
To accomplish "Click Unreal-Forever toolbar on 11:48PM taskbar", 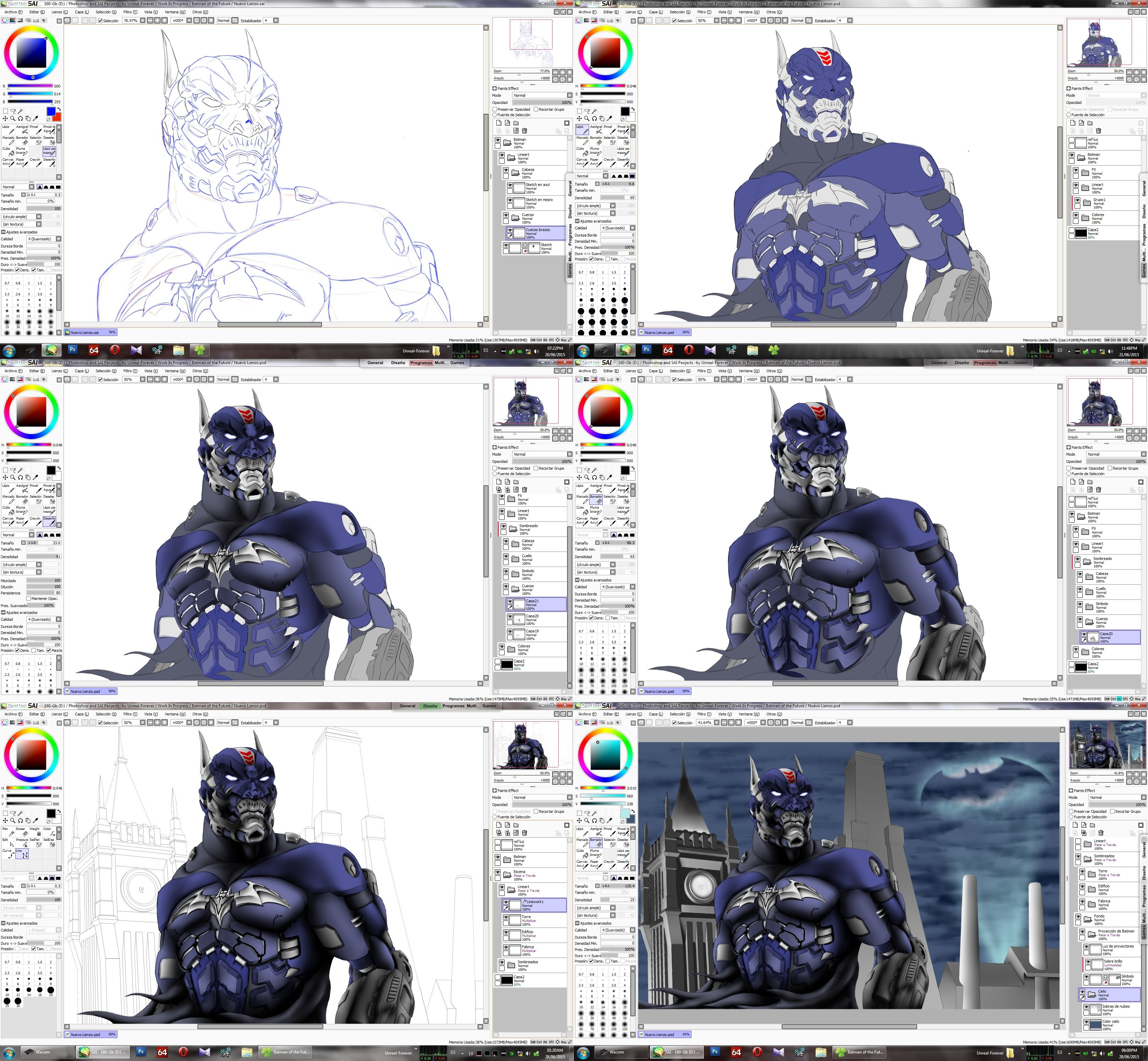I will coord(989,351).
